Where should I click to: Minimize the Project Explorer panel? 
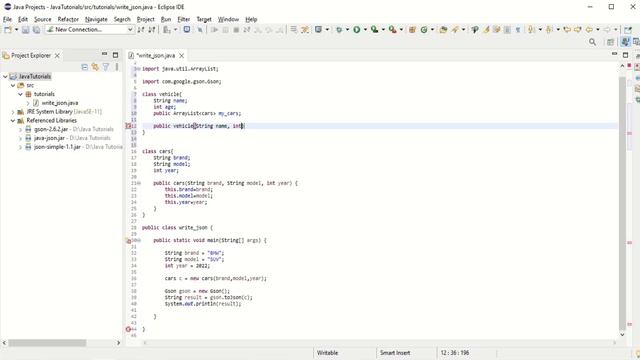pos(104,54)
